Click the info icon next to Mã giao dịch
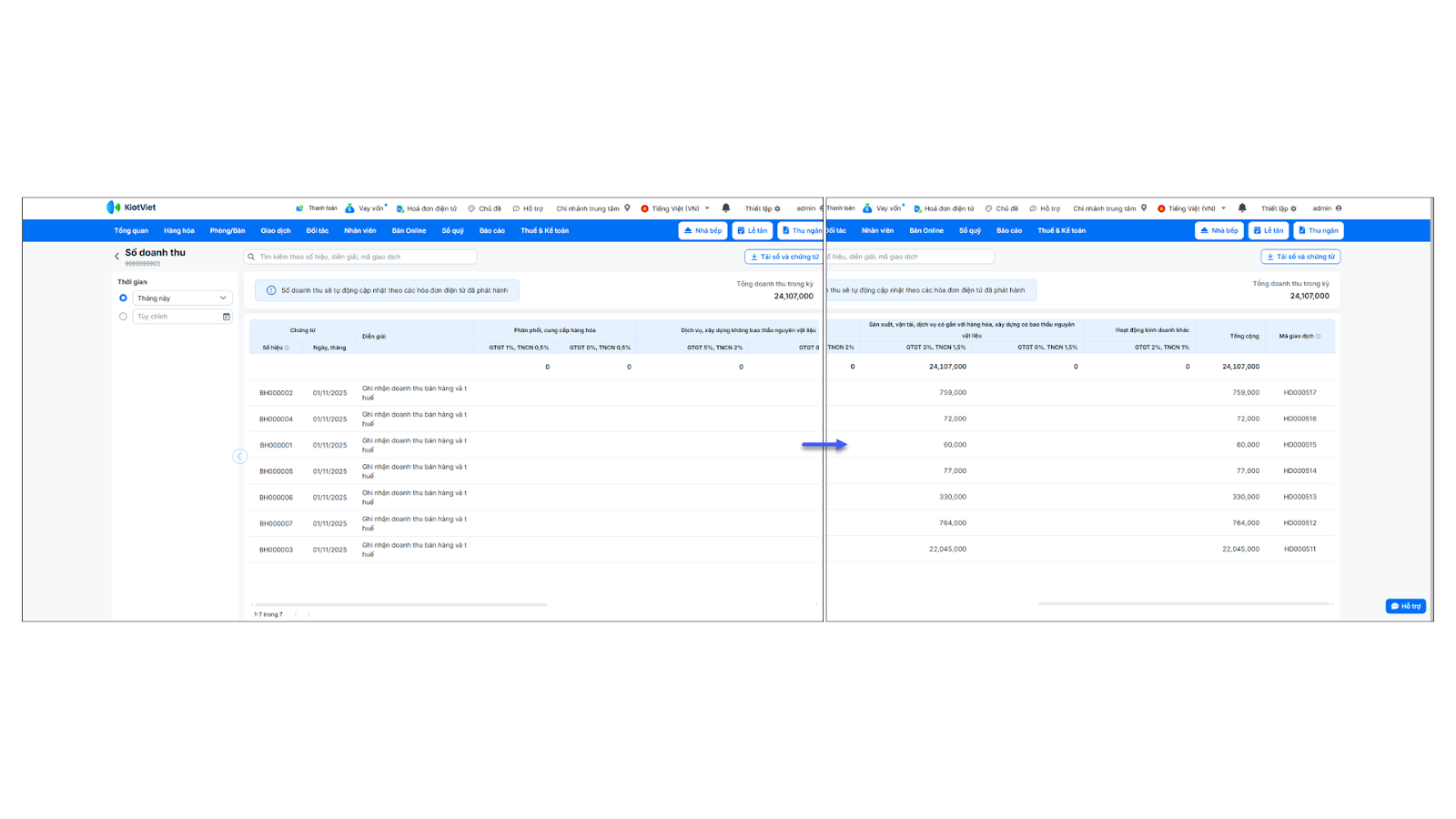The width and height of the screenshot is (1456, 819). coord(1319,336)
